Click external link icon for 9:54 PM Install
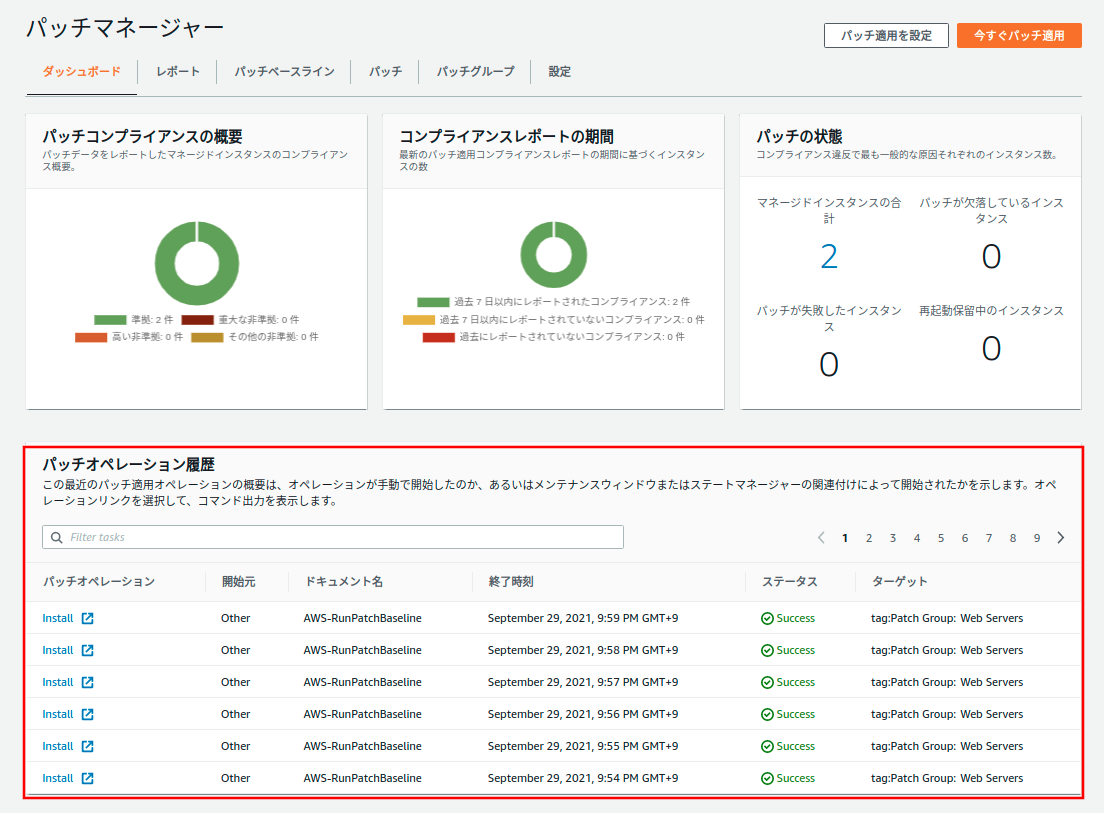Screen dimensions: 1104x813 (87, 778)
